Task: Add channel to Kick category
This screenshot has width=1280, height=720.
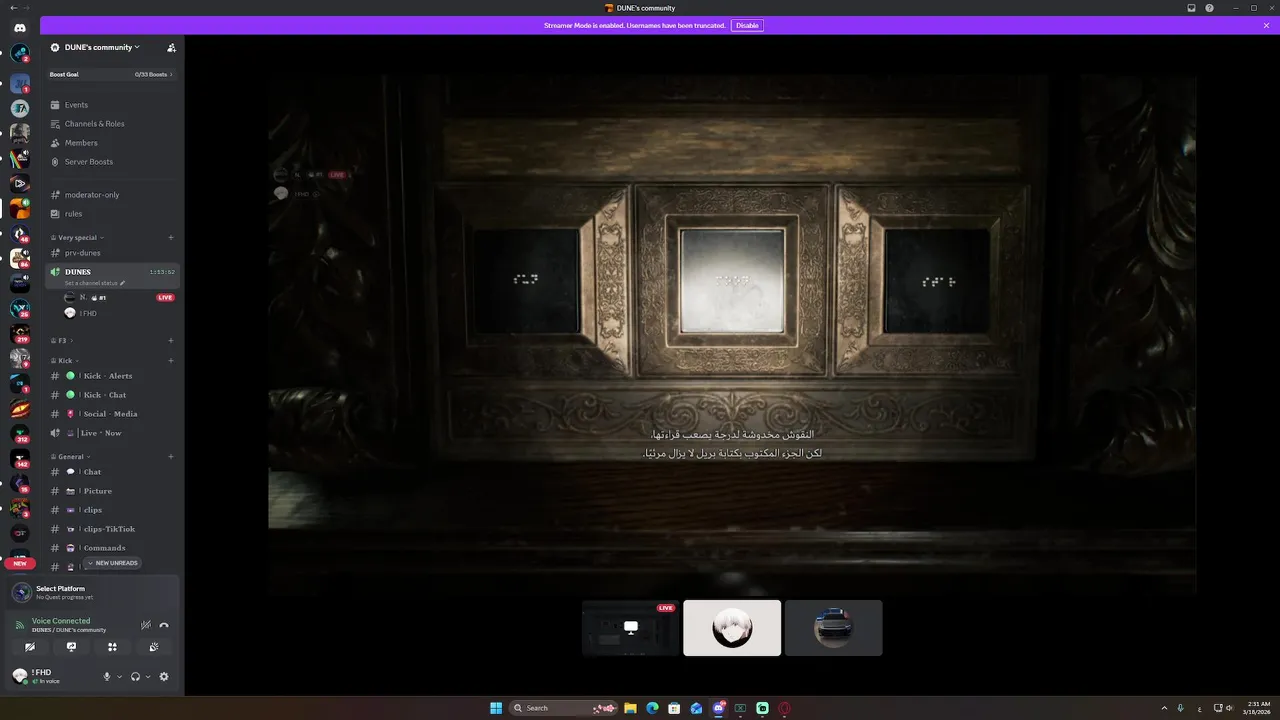Action: click(x=171, y=361)
